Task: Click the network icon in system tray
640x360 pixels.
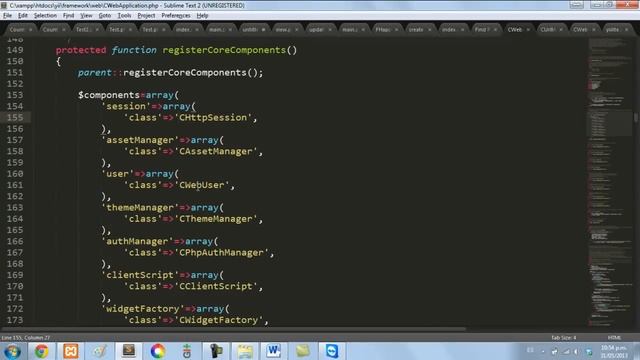Action: pyautogui.click(x=566, y=351)
